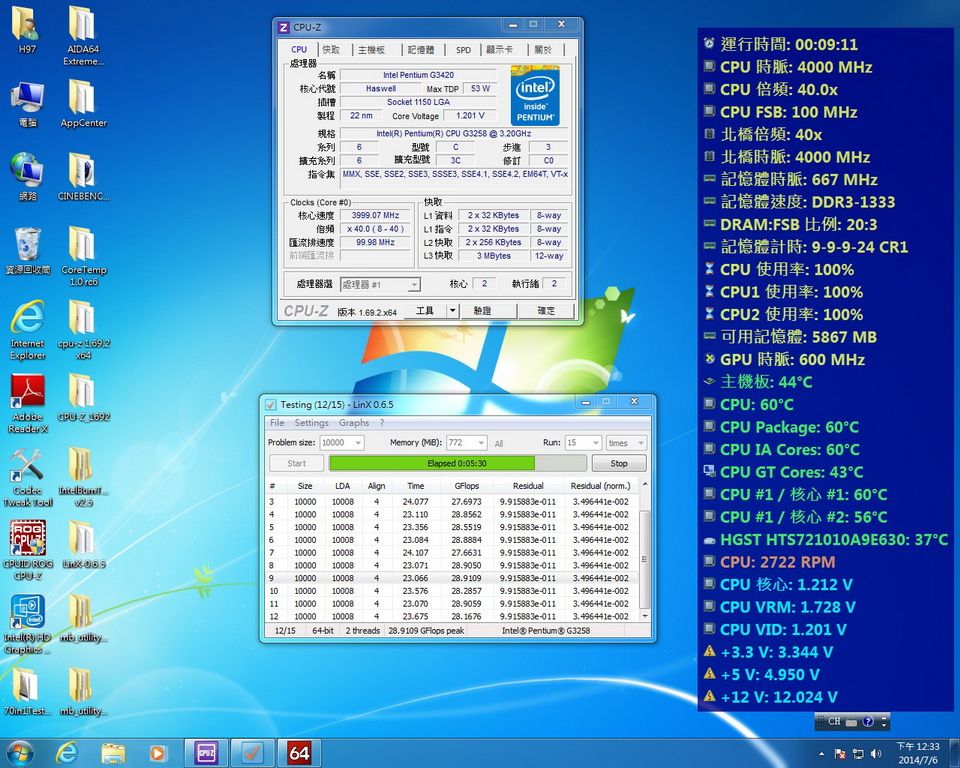Click the volume speaker tray icon

click(x=876, y=753)
